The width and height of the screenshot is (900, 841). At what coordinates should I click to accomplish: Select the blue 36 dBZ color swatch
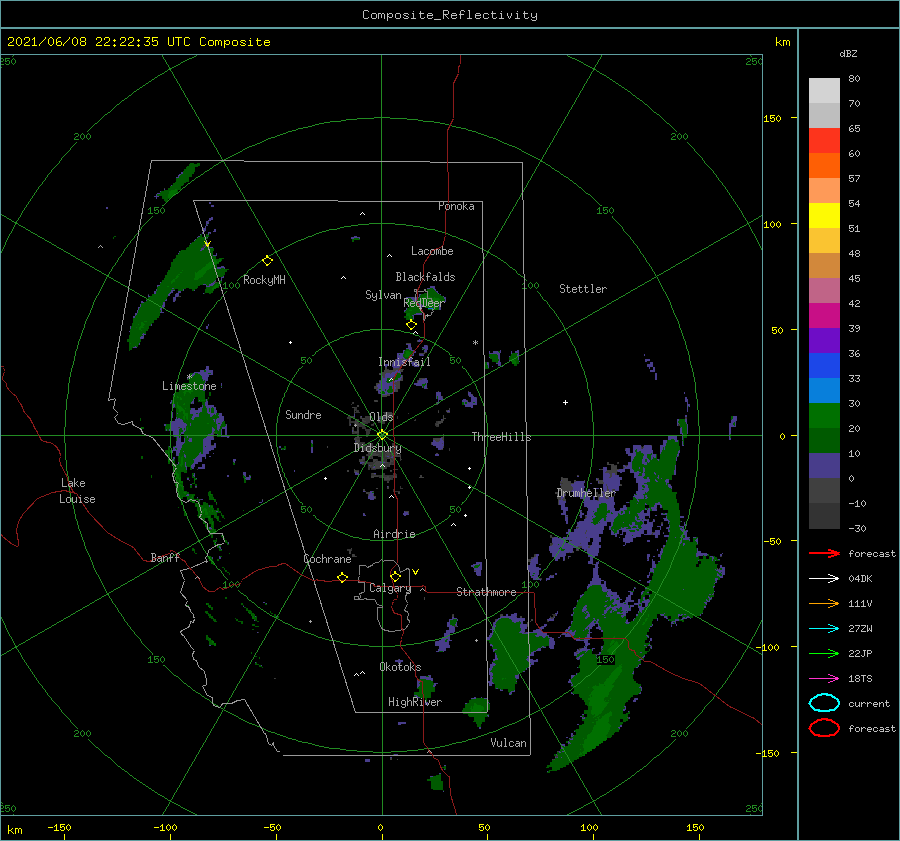824,365
